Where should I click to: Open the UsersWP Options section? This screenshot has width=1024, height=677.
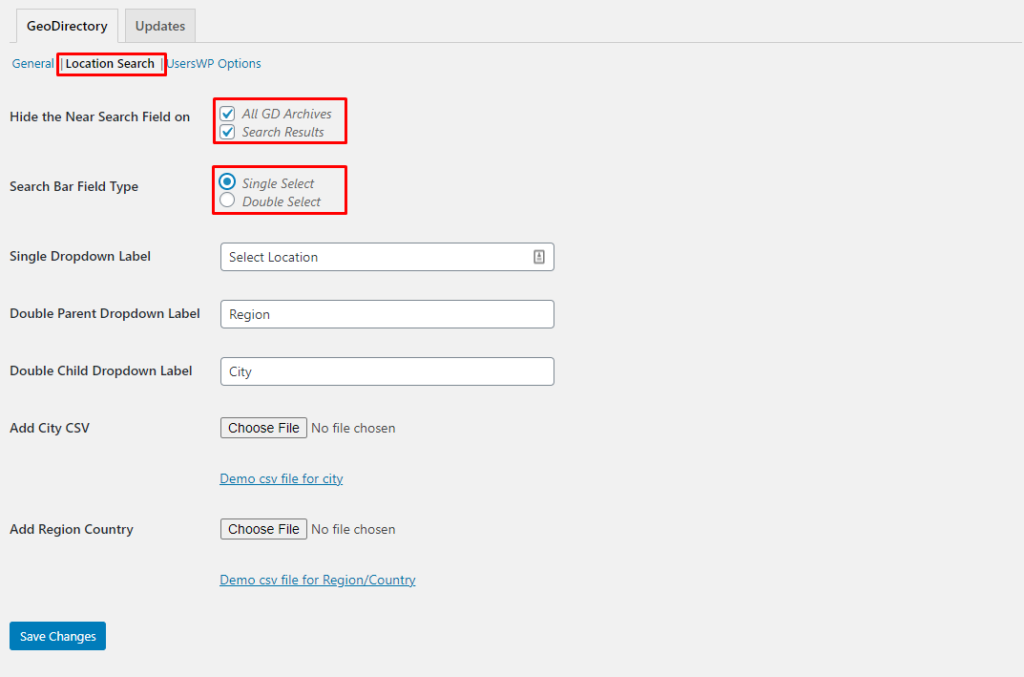coord(213,63)
